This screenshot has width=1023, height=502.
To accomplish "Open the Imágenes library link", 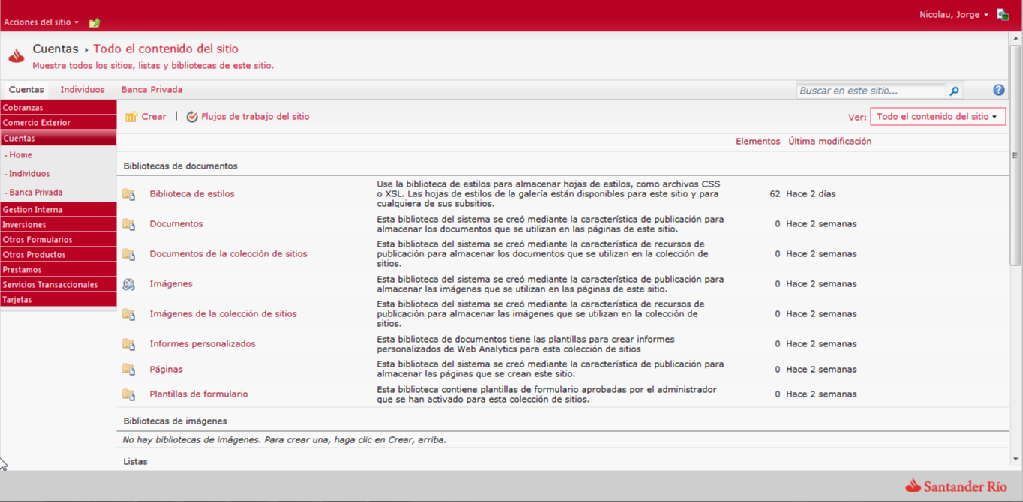I will (x=171, y=284).
